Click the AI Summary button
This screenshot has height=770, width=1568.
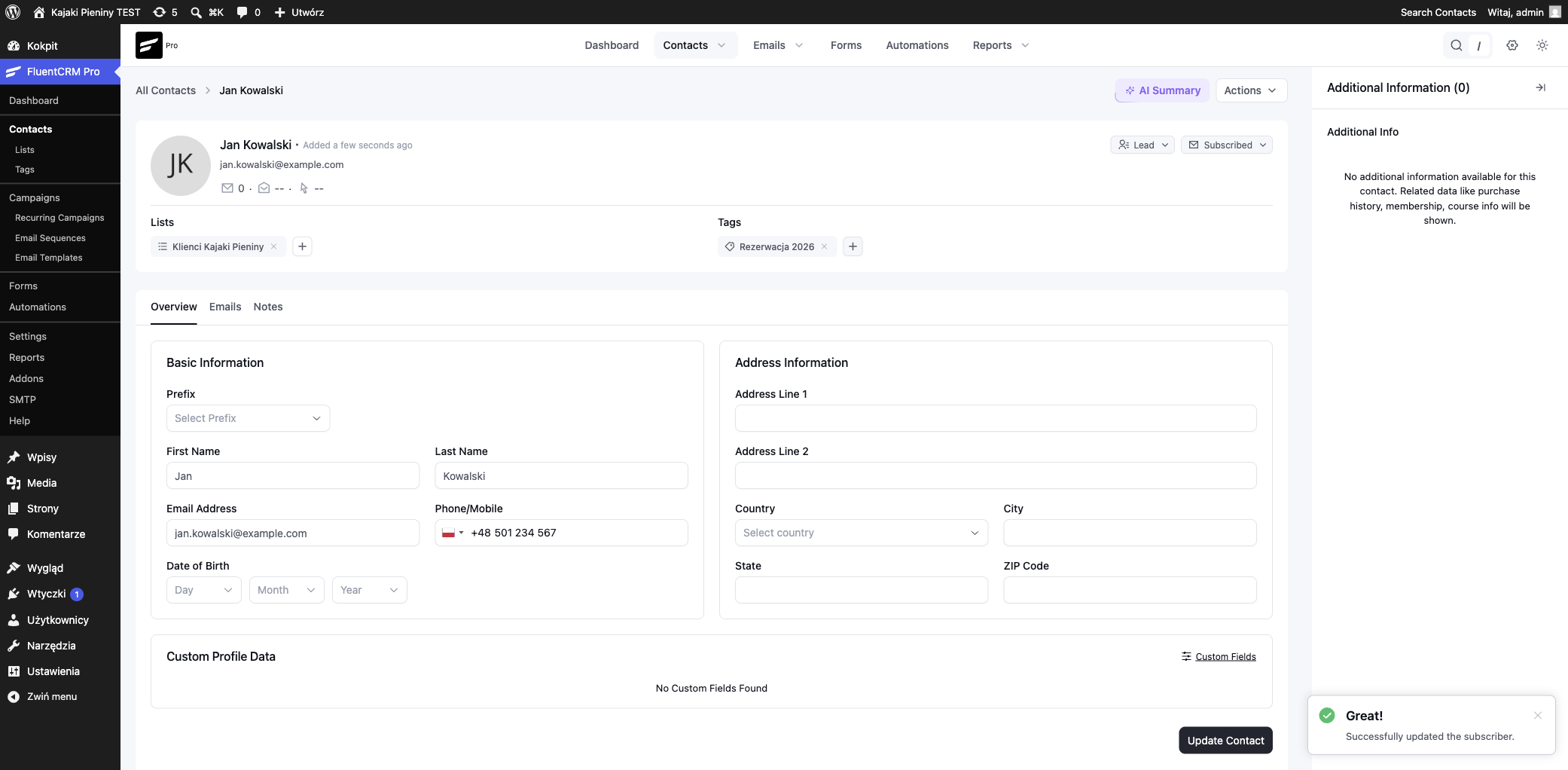click(x=1162, y=90)
